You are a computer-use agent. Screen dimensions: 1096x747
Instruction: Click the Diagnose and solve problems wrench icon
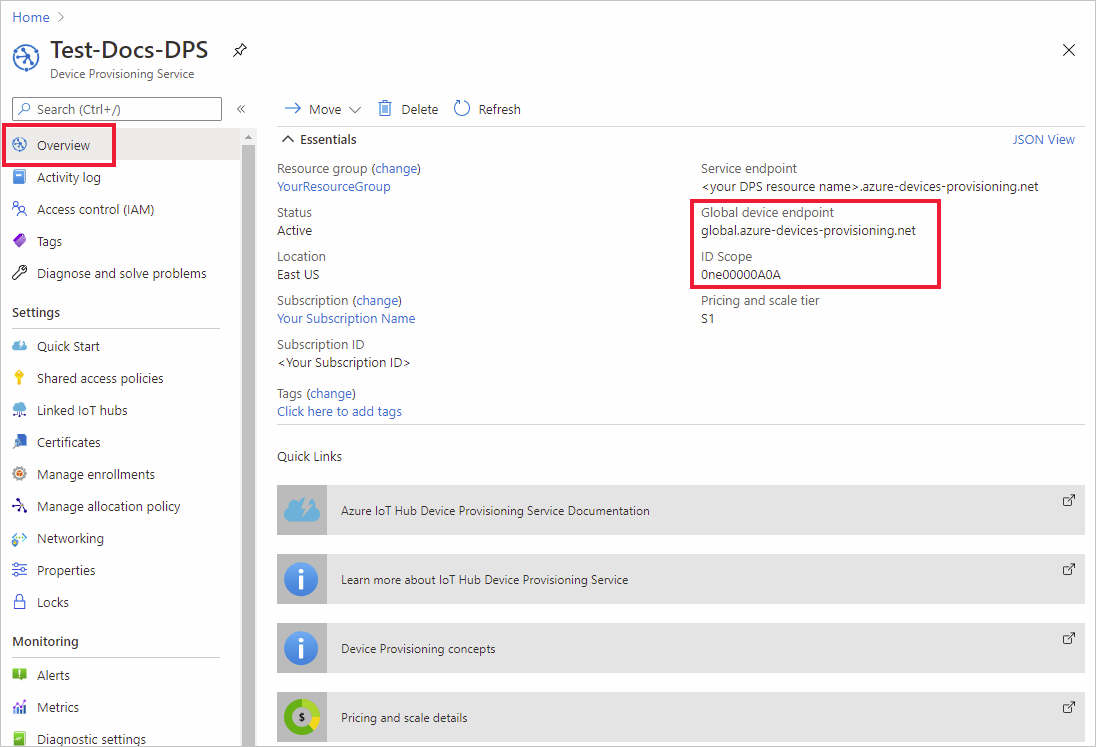pyautogui.click(x=20, y=273)
